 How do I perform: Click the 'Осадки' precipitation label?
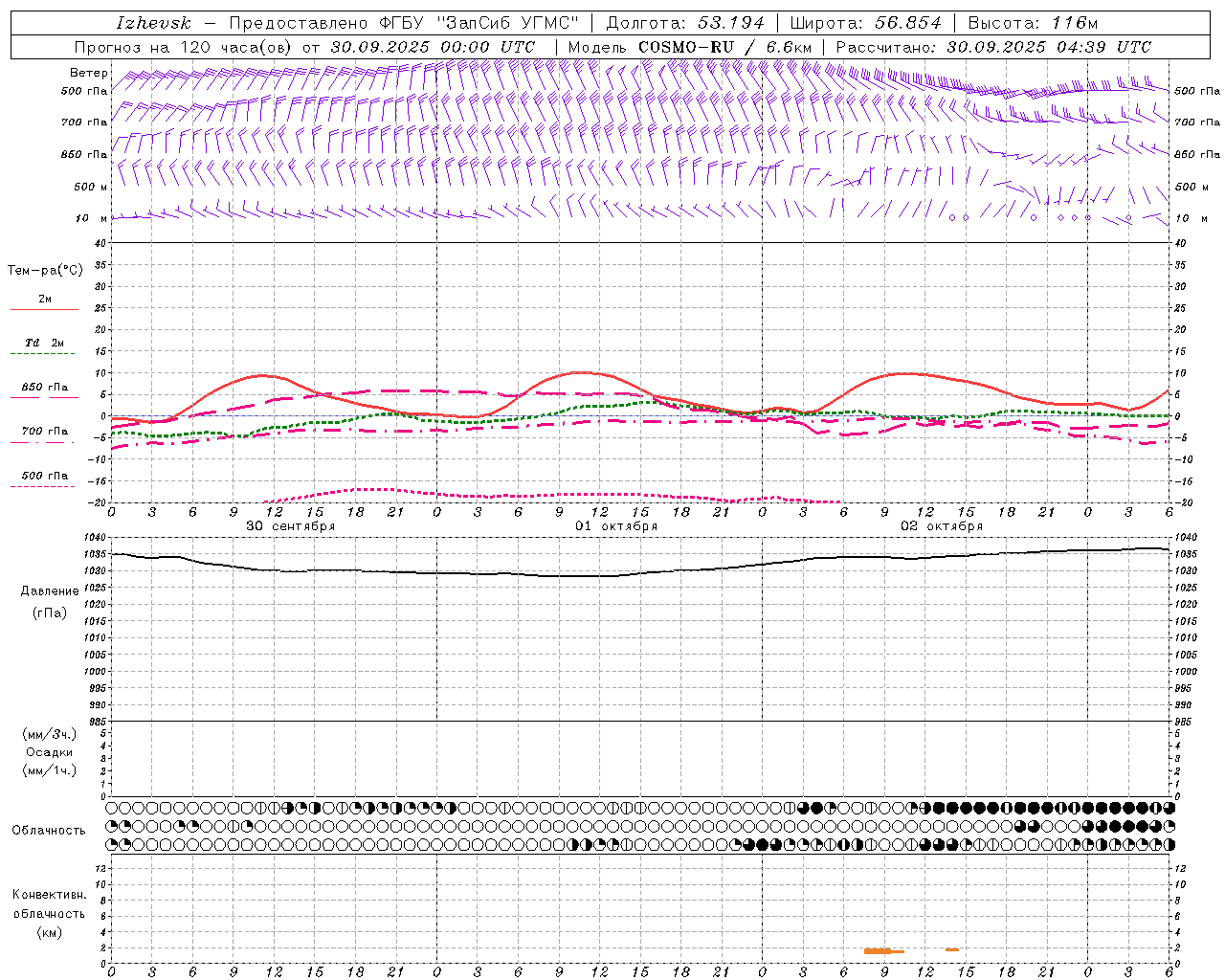tap(49, 752)
